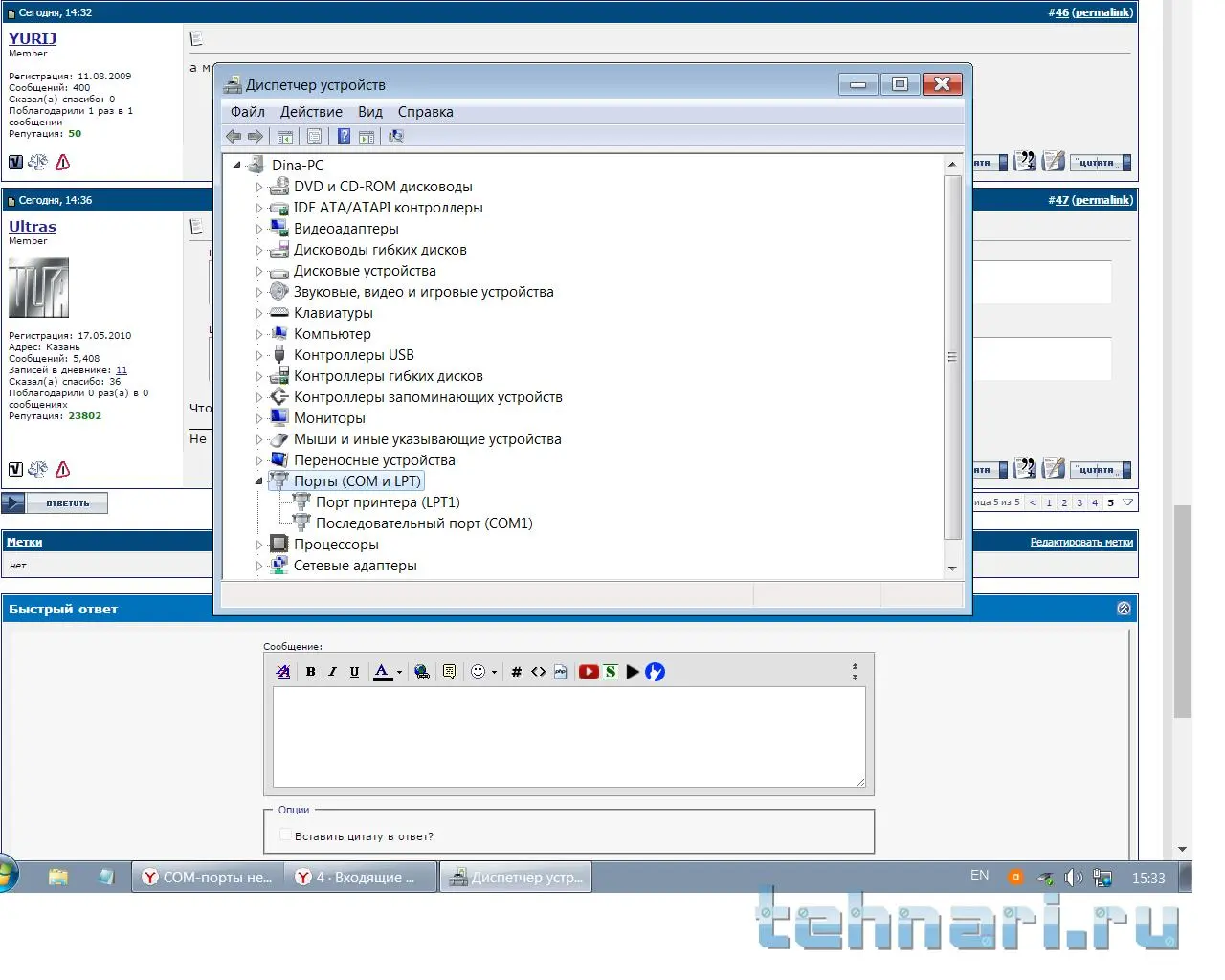Open the 'Действие' menu

(311, 112)
